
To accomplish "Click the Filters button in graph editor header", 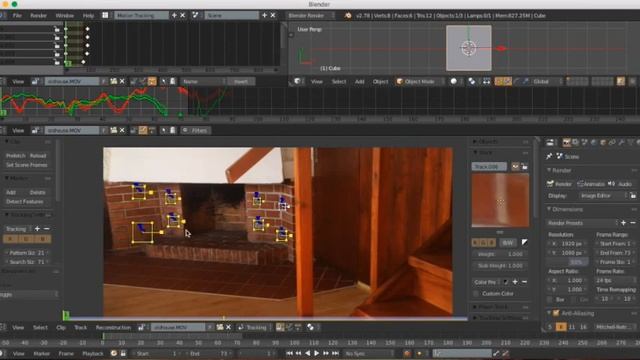I will [196, 131].
